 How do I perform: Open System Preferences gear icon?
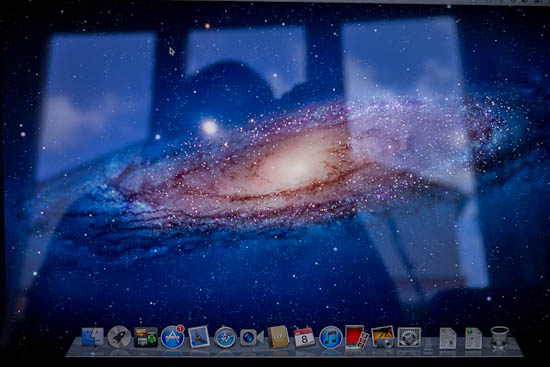tap(409, 338)
